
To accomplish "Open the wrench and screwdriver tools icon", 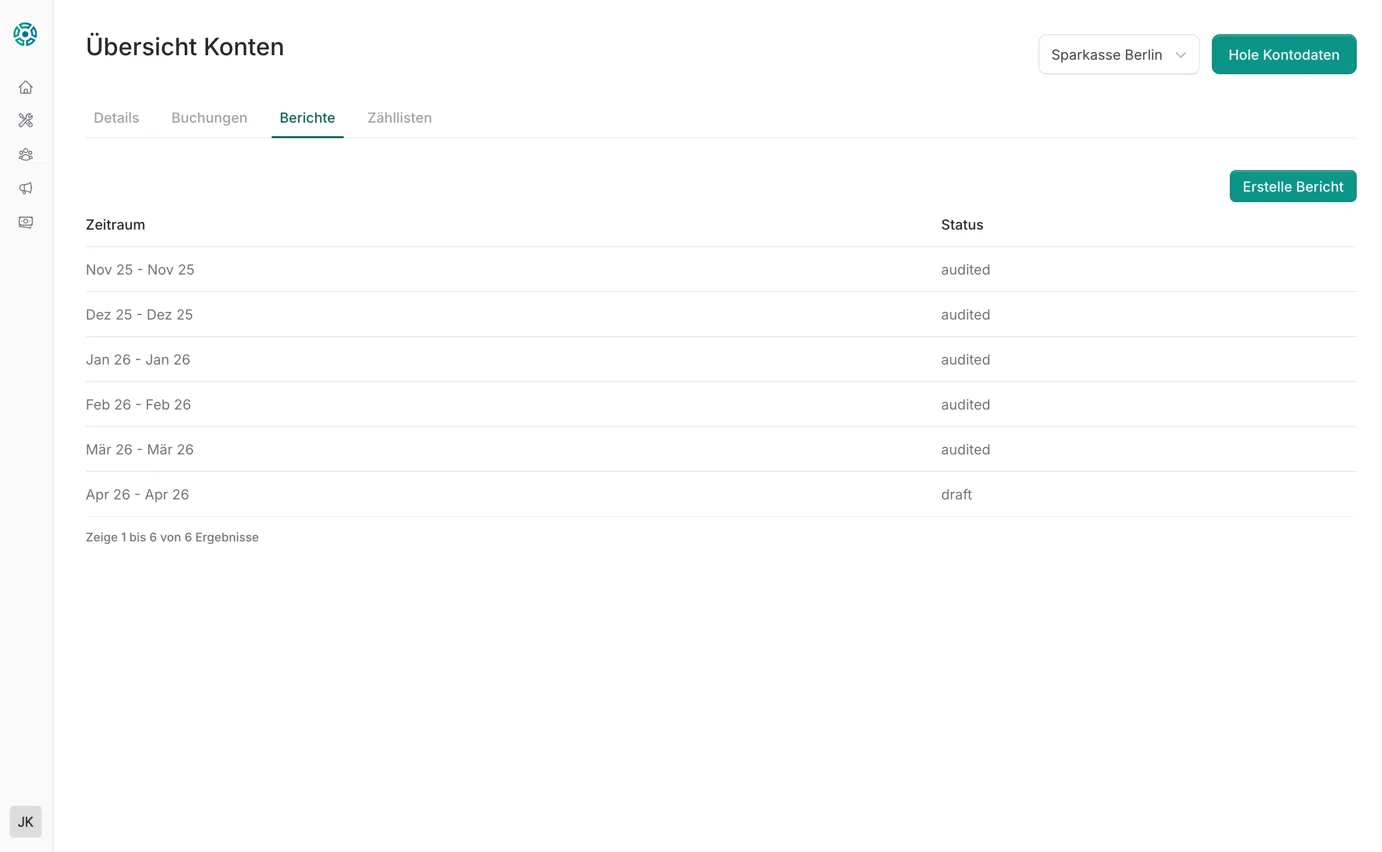I will (26, 121).
